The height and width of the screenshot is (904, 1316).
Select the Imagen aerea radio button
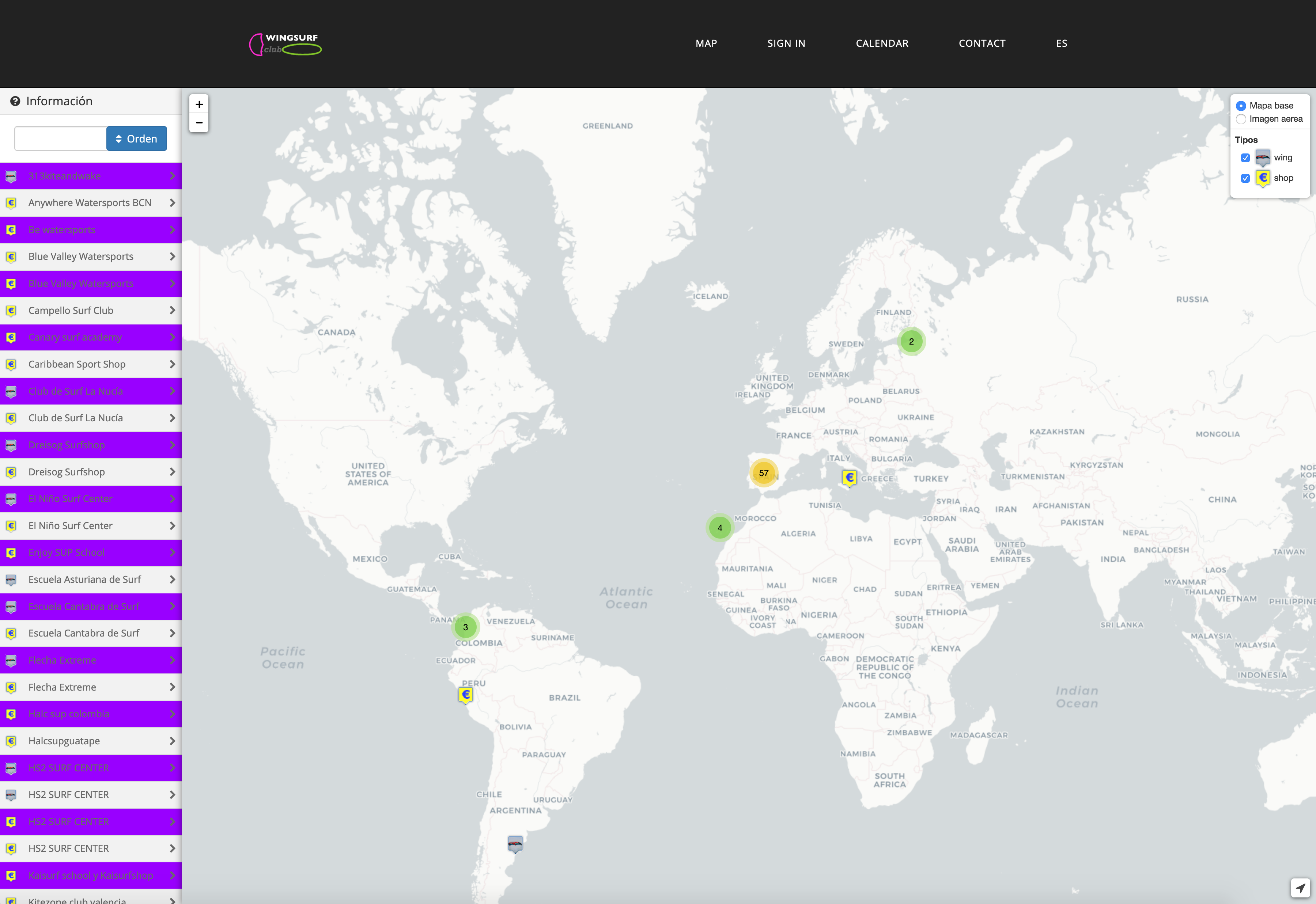[1241, 119]
